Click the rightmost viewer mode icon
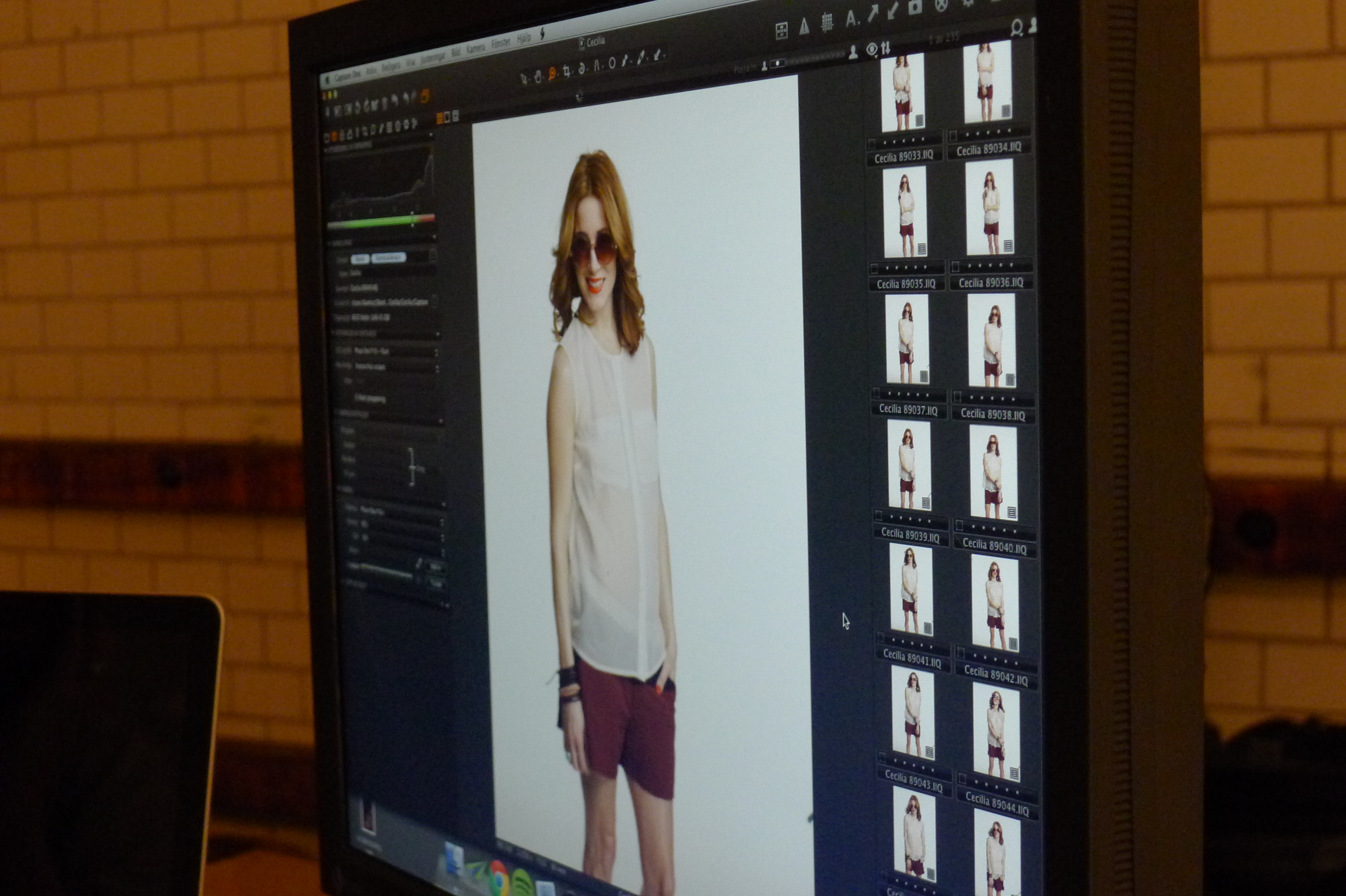The image size is (1346, 896). [456, 116]
